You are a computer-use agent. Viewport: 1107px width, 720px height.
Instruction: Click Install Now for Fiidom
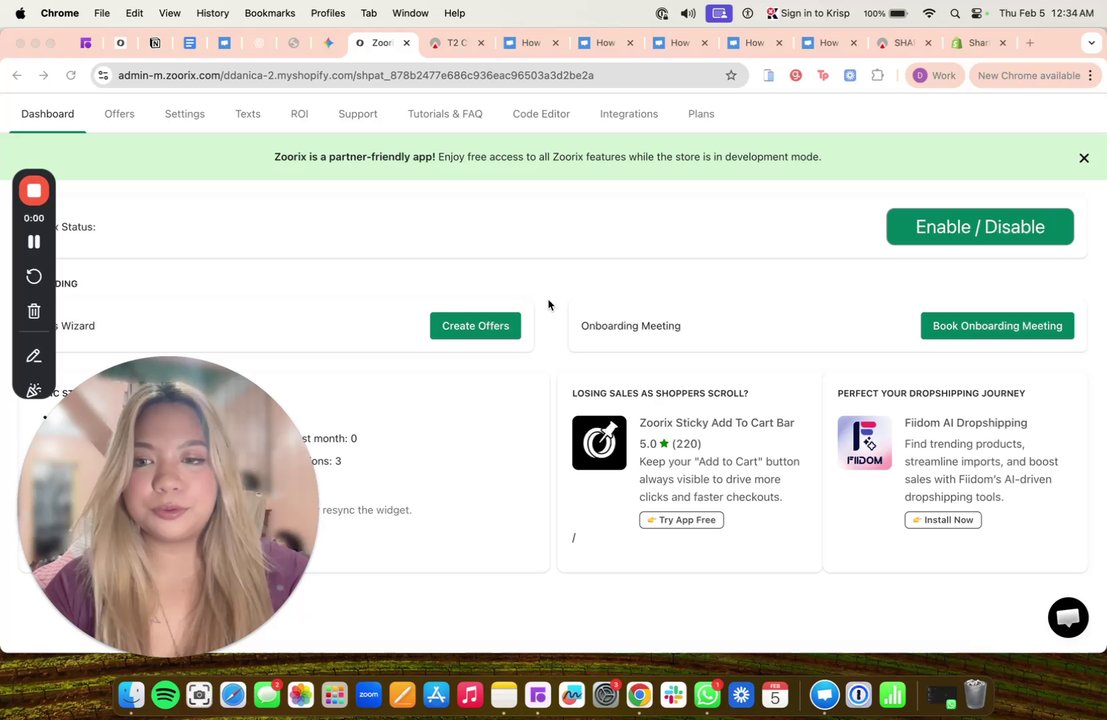(x=943, y=520)
